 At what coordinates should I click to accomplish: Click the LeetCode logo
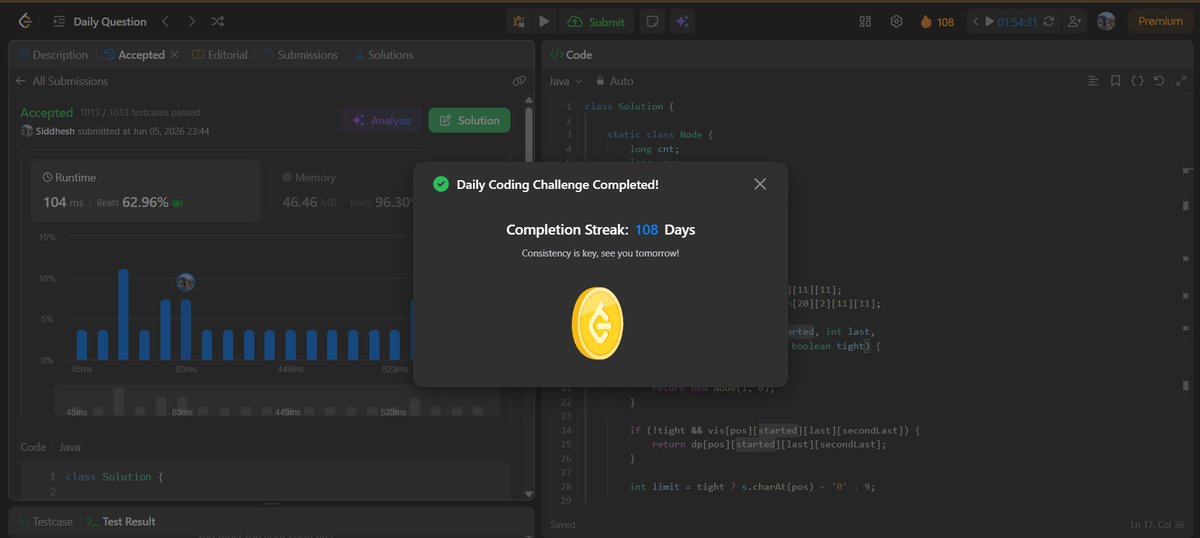coord(24,21)
